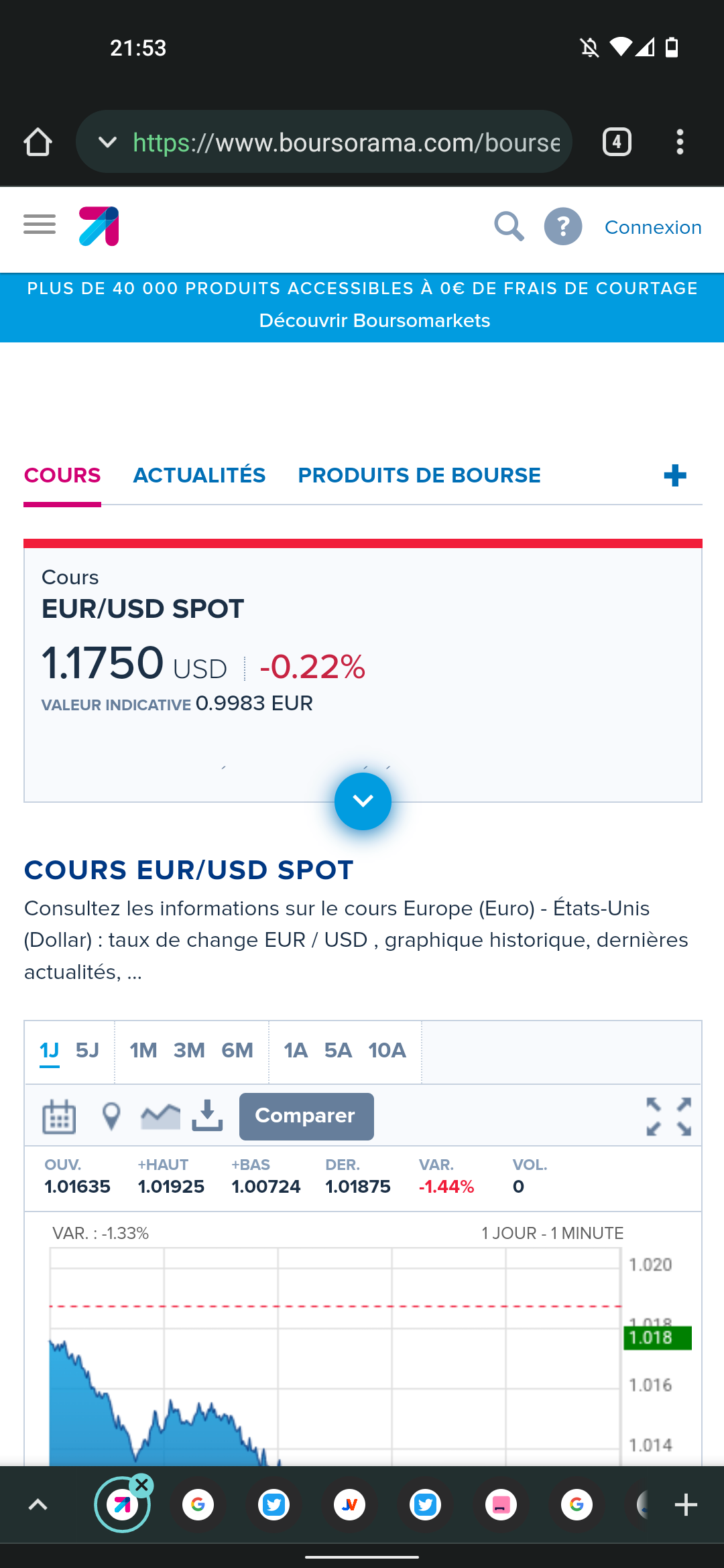724x1568 pixels.
Task: Expand more tabs with plus icon
Action: pos(674,476)
